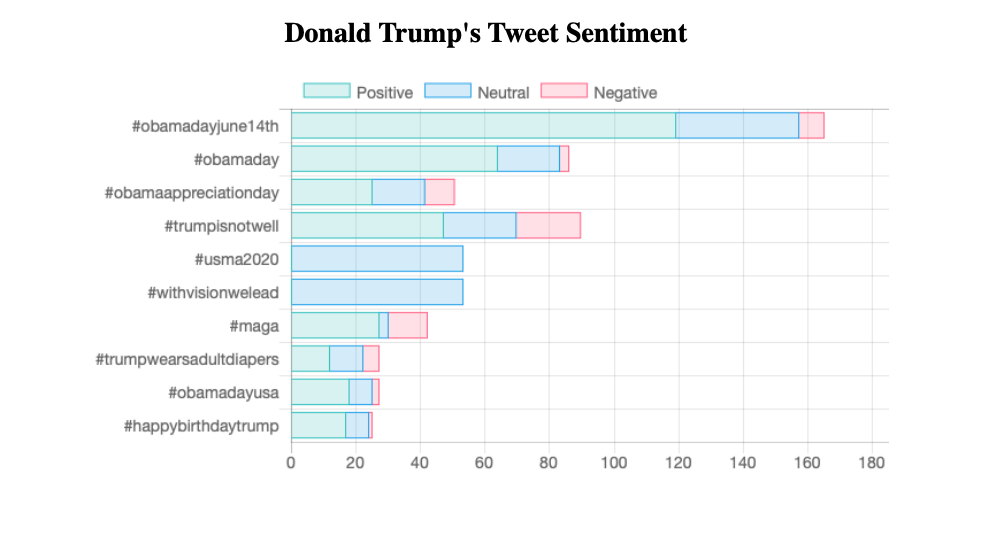Select the #withvisionwelead neutral bar
Screen dimensions: 984x551
coord(377,292)
